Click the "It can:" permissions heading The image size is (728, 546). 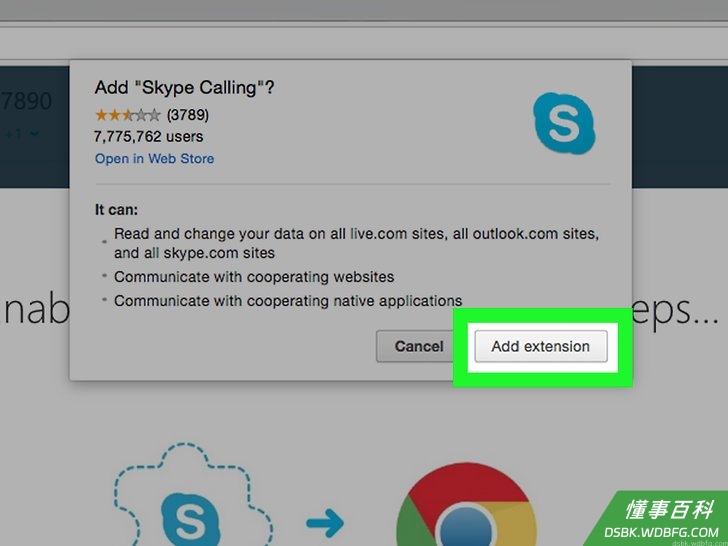pyautogui.click(x=117, y=210)
